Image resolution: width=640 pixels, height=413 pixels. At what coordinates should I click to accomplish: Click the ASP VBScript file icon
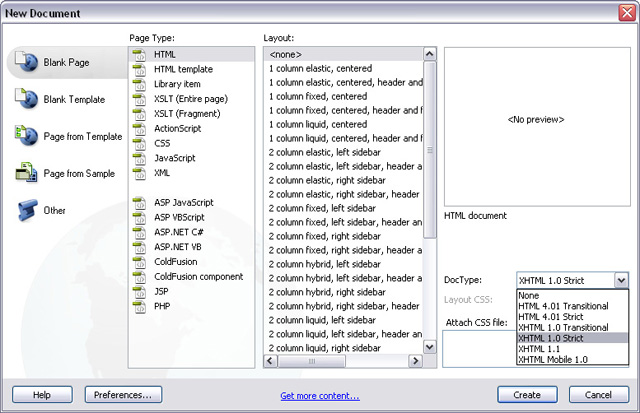point(140,218)
